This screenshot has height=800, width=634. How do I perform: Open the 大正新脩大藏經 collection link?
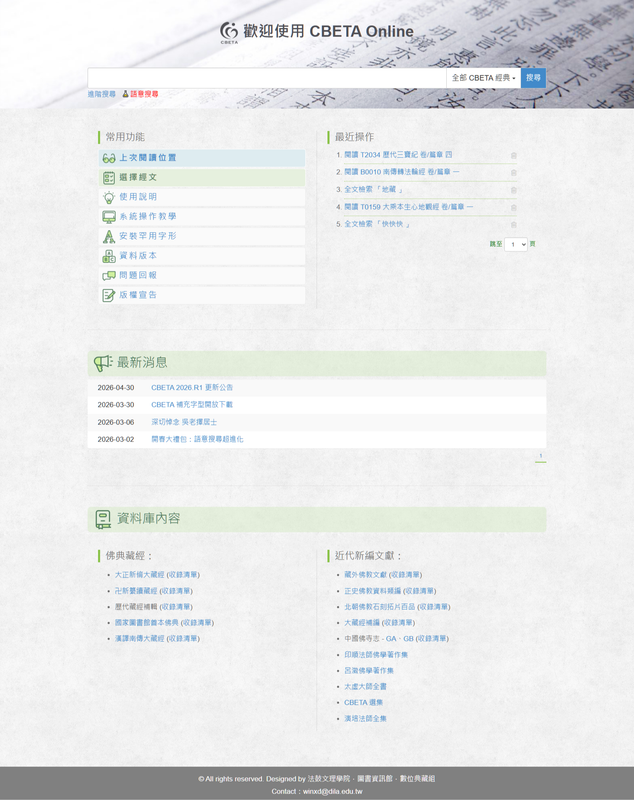click(139, 574)
